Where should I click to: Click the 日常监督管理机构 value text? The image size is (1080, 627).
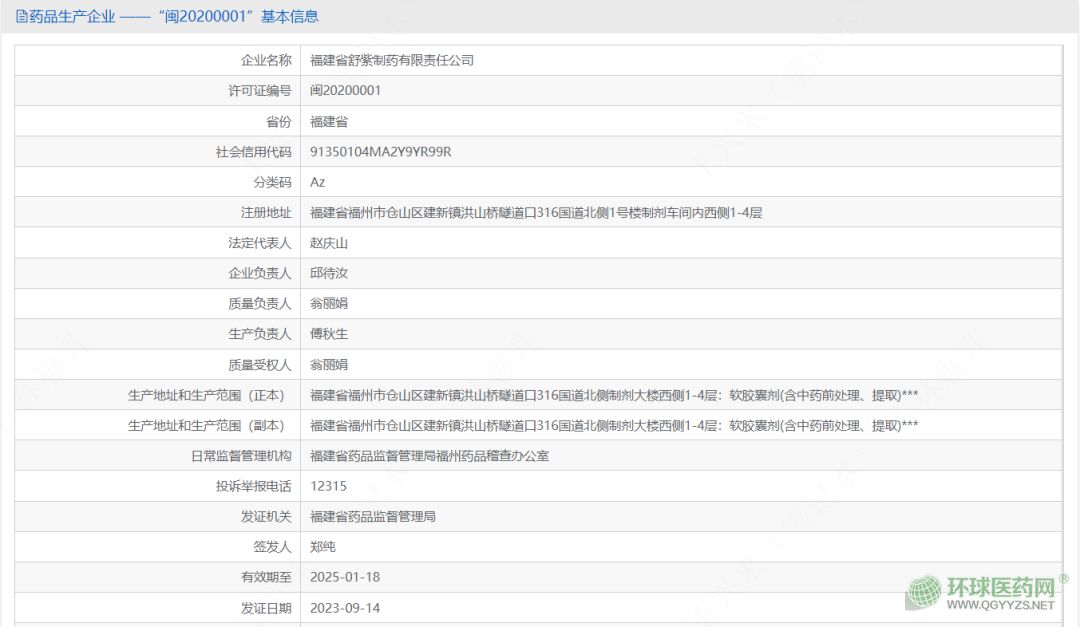point(429,456)
